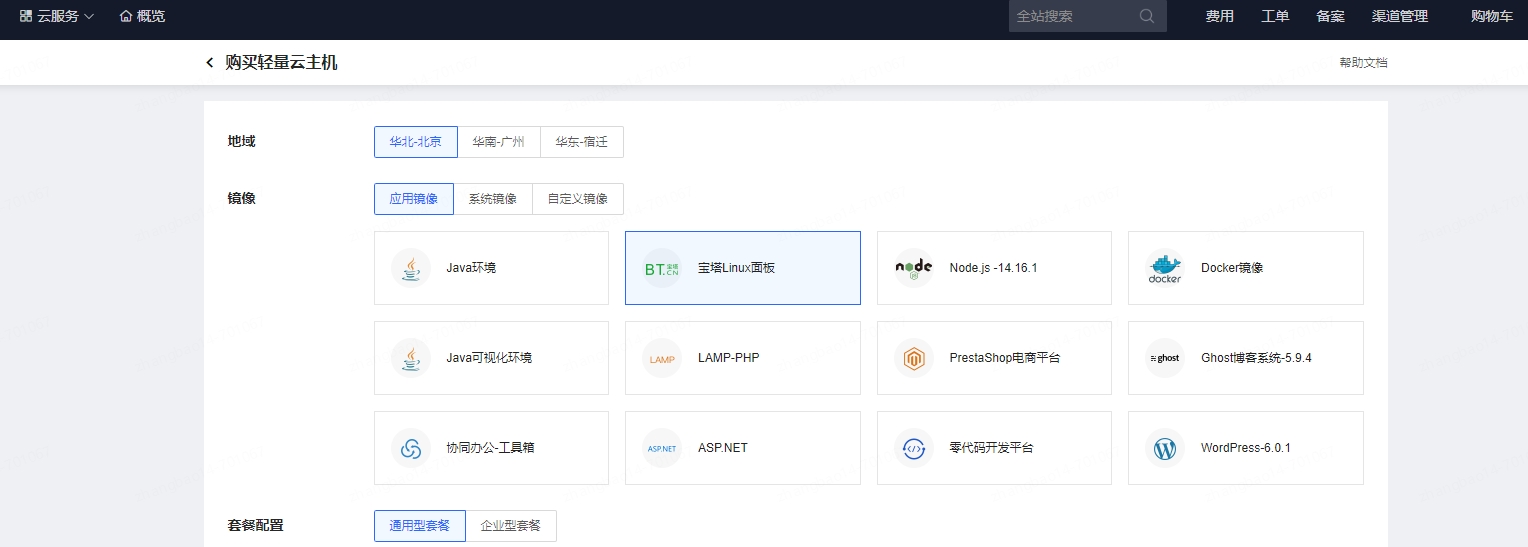Select the Java环境 image icon
The height and width of the screenshot is (547, 1528).
[411, 268]
